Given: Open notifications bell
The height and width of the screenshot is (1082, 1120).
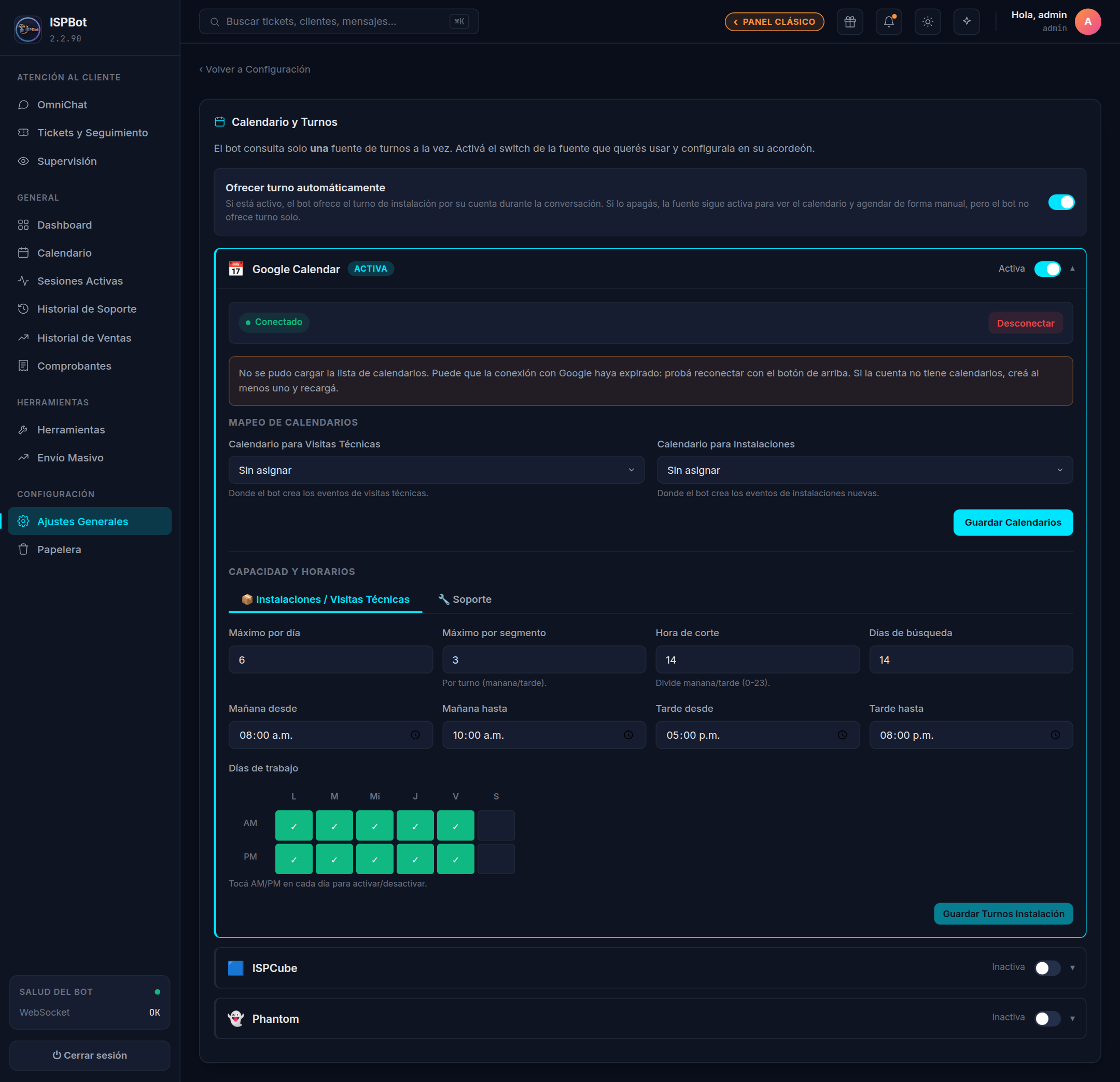Looking at the screenshot, I should tap(889, 22).
